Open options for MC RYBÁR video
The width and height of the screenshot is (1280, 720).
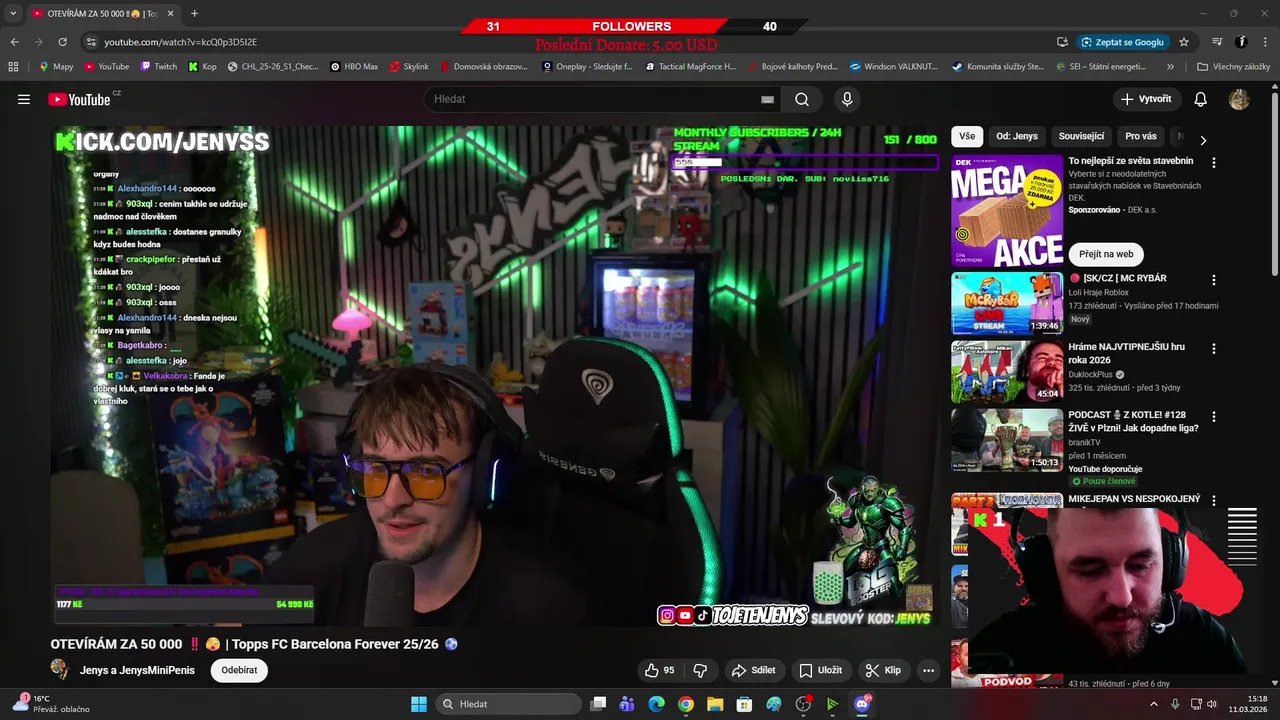[x=1214, y=280]
